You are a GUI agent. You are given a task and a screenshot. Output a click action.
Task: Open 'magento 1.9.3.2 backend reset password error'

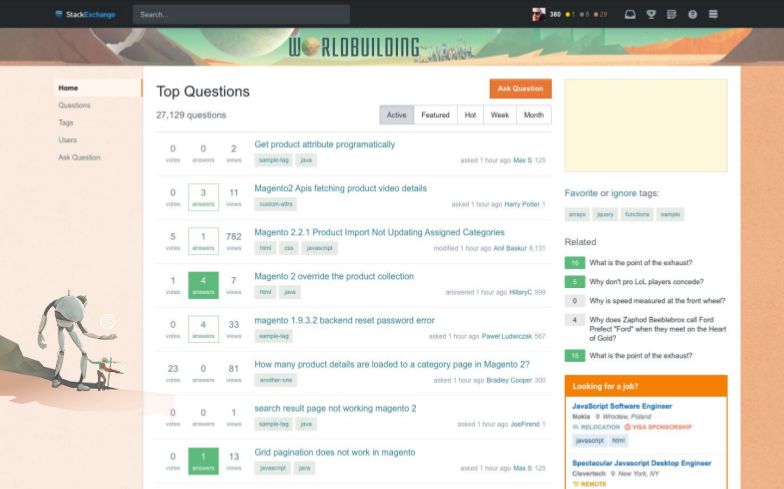pyautogui.click(x=344, y=320)
